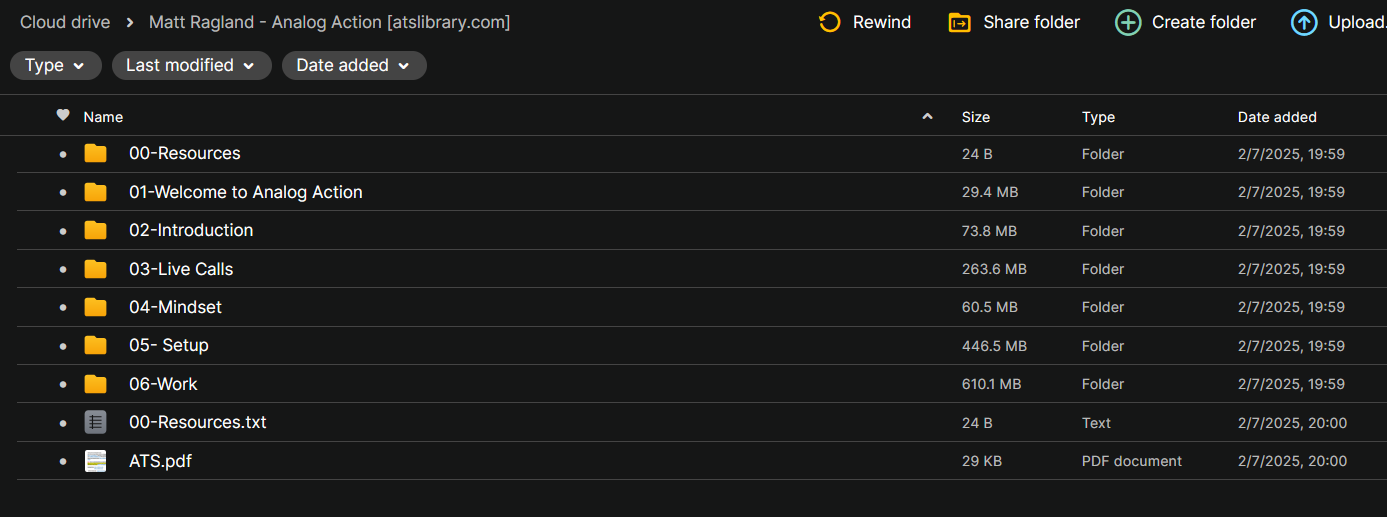Toggle the Name column sort arrow

click(x=927, y=117)
